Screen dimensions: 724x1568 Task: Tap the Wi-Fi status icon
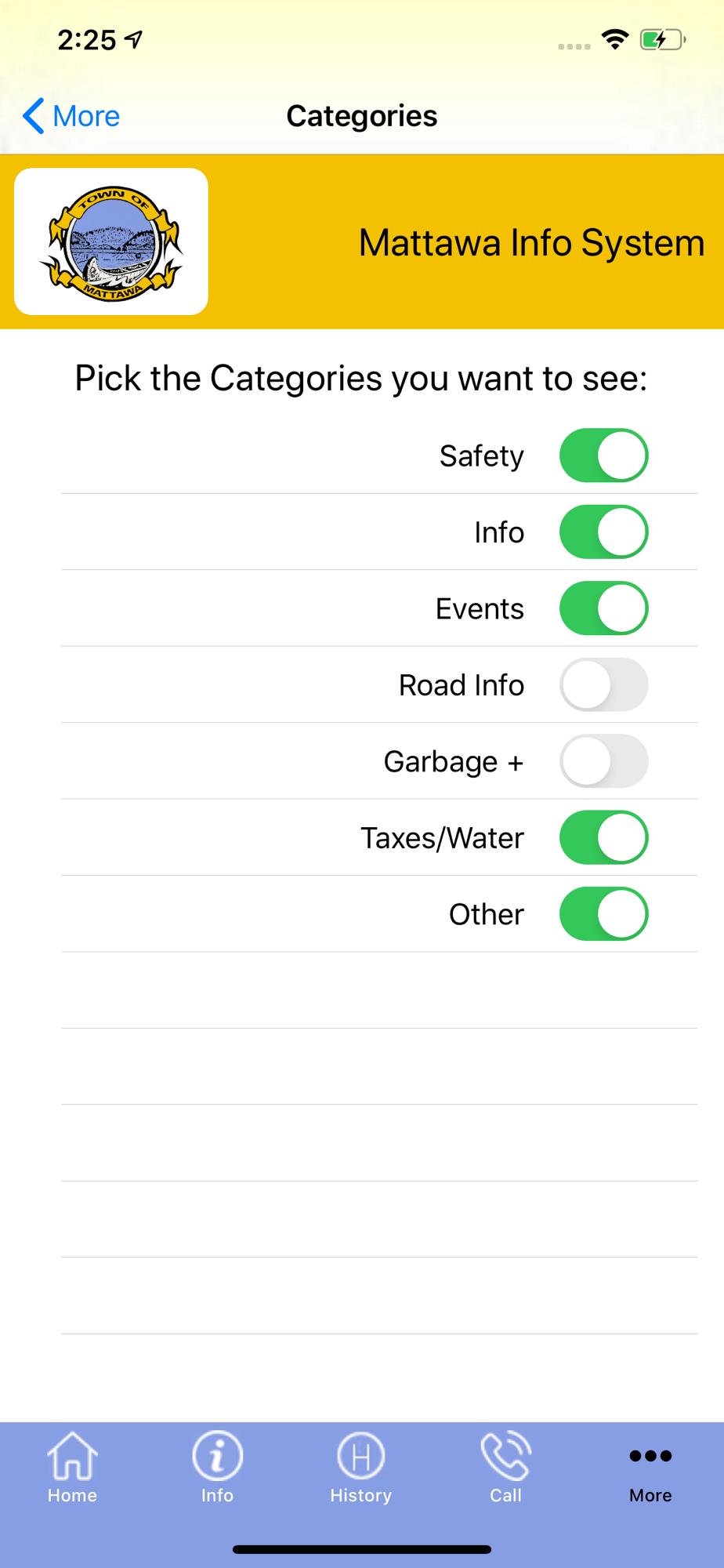tap(615, 39)
